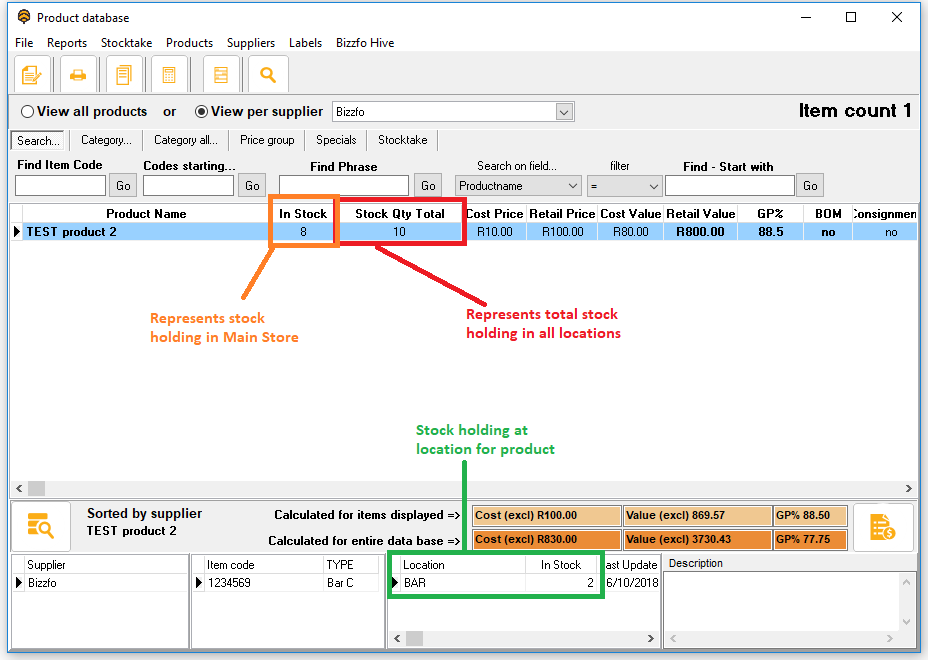
Task: Click the edit document toolbar icon
Action: tap(31, 75)
